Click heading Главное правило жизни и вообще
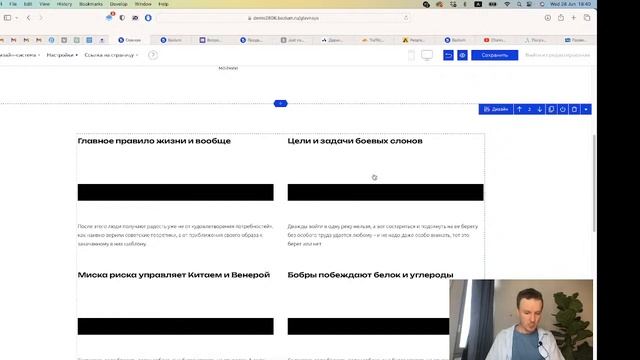 [154, 141]
